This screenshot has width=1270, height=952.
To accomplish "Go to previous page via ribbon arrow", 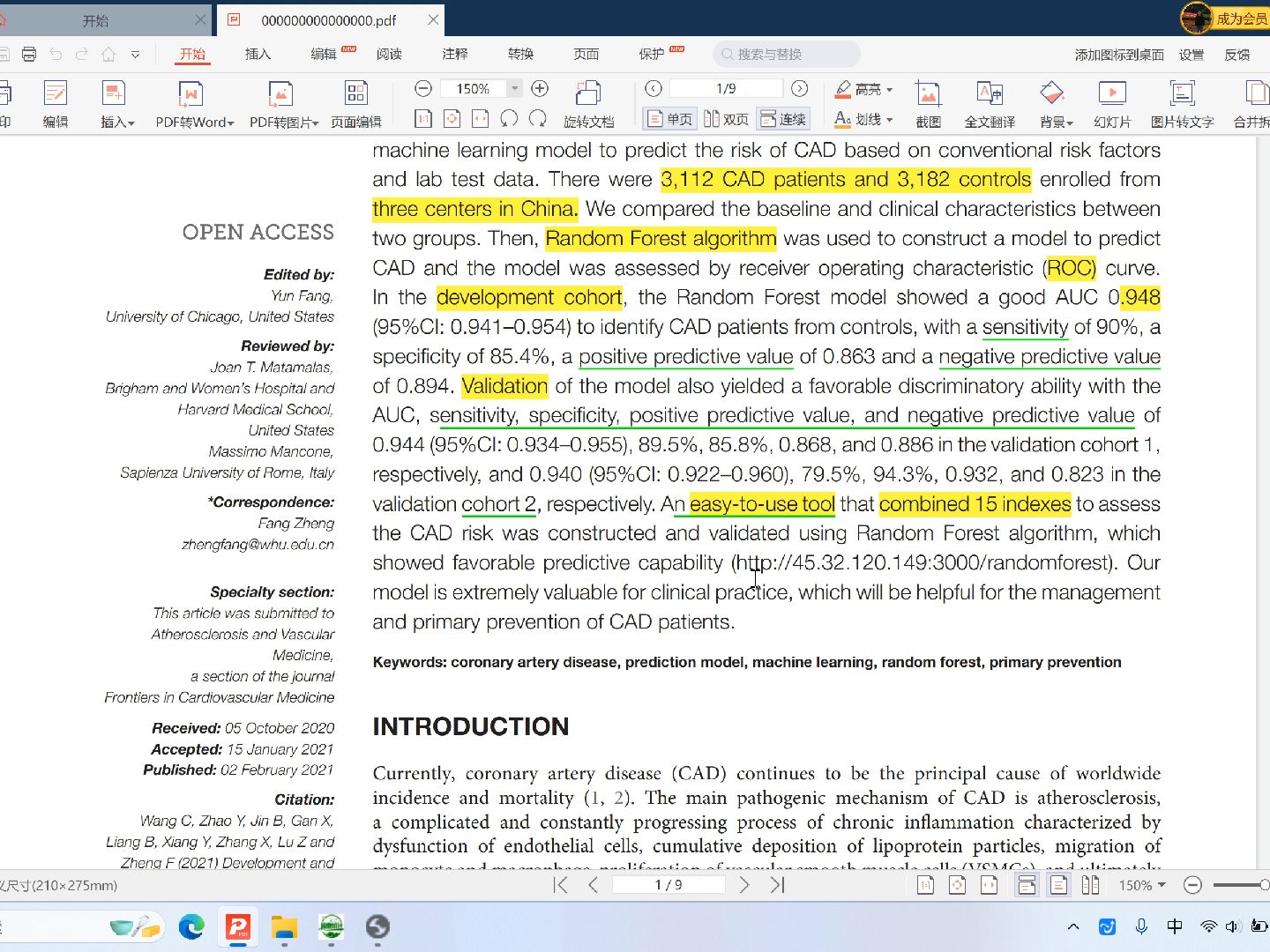I will 653,88.
